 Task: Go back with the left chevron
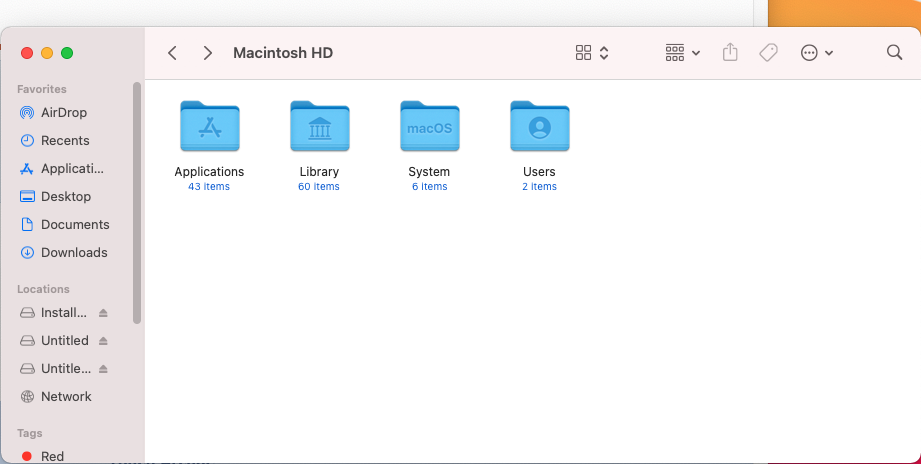coord(172,53)
